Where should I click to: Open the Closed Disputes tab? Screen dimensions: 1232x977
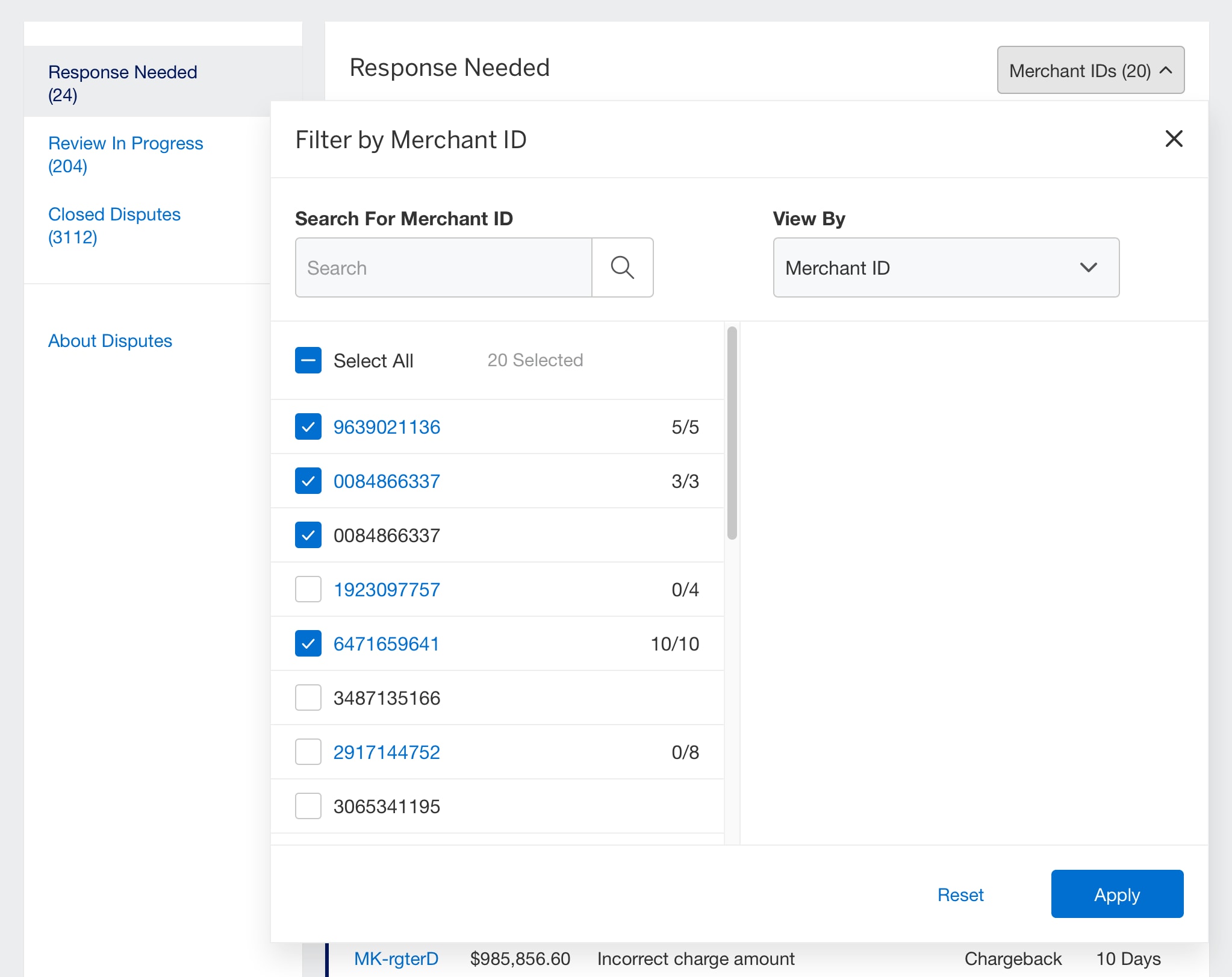click(114, 225)
